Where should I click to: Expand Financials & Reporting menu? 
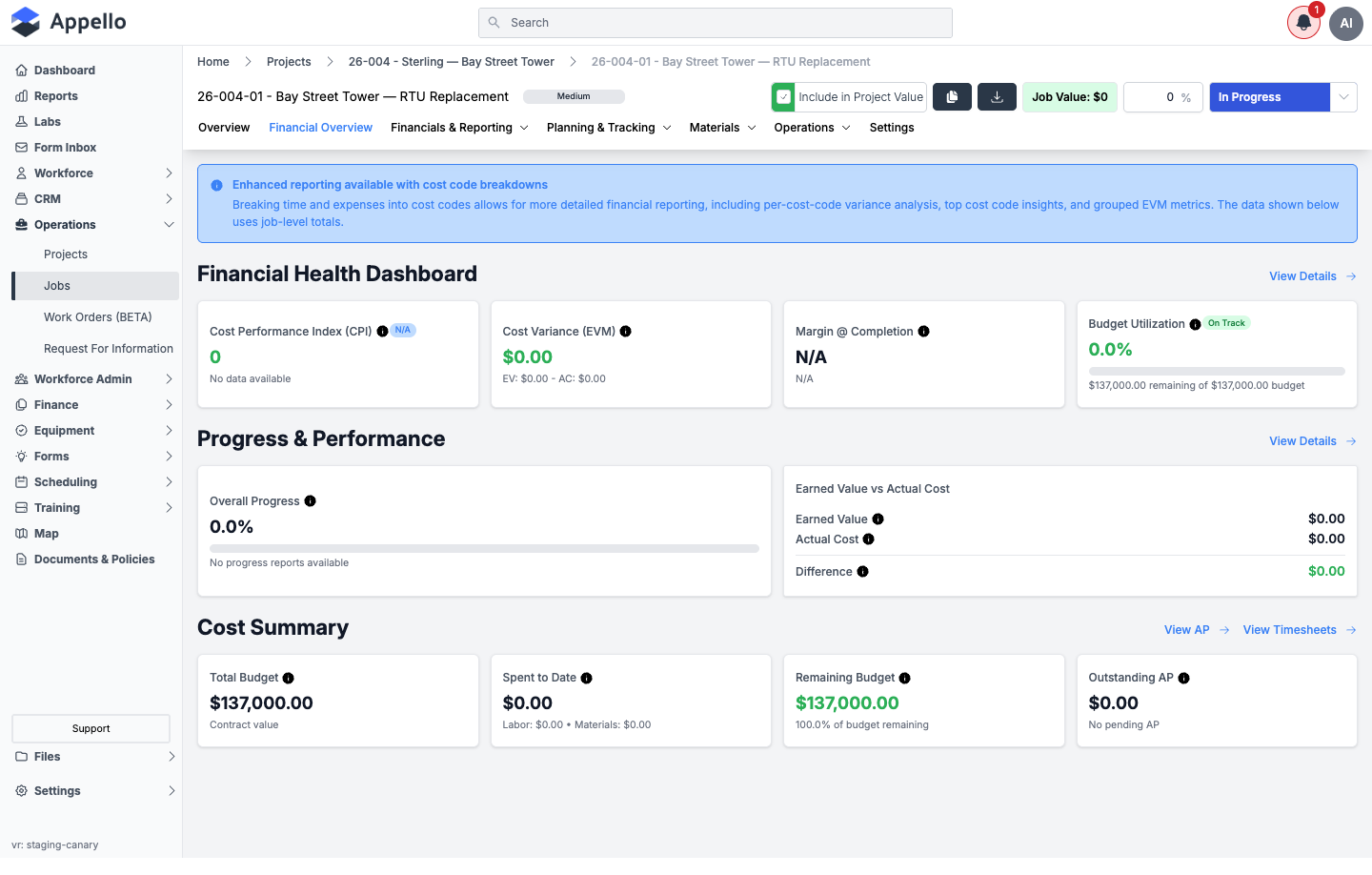[x=459, y=128]
